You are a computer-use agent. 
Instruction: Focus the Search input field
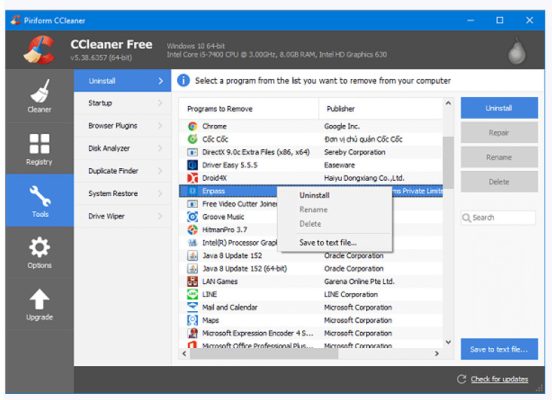498,218
